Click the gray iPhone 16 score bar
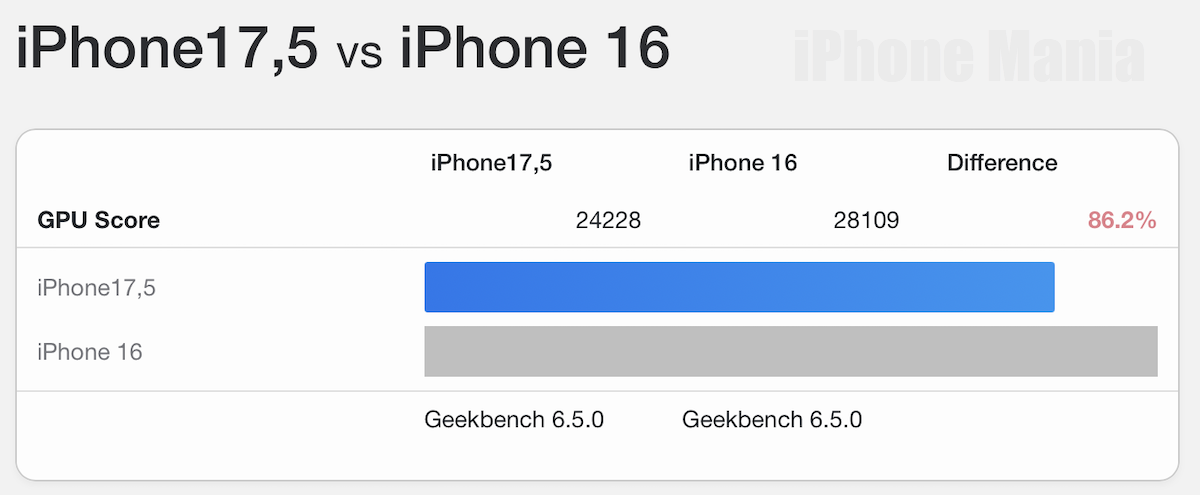Viewport: 1200px width, 495px height. click(790, 351)
